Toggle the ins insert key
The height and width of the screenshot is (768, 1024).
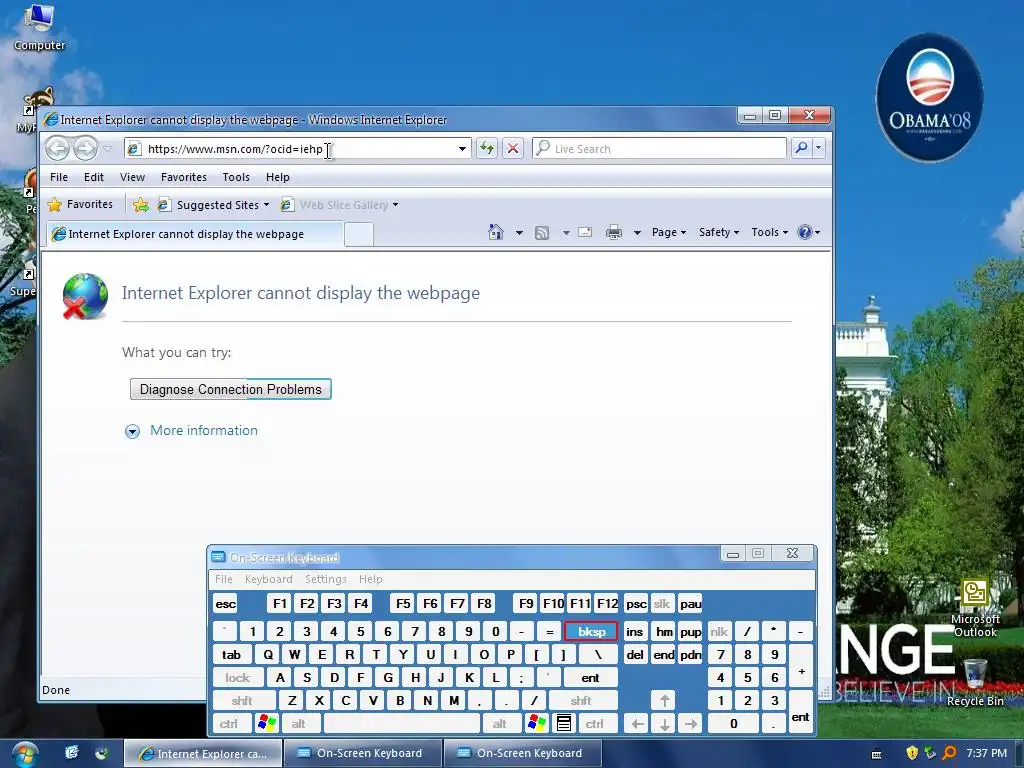coord(634,632)
